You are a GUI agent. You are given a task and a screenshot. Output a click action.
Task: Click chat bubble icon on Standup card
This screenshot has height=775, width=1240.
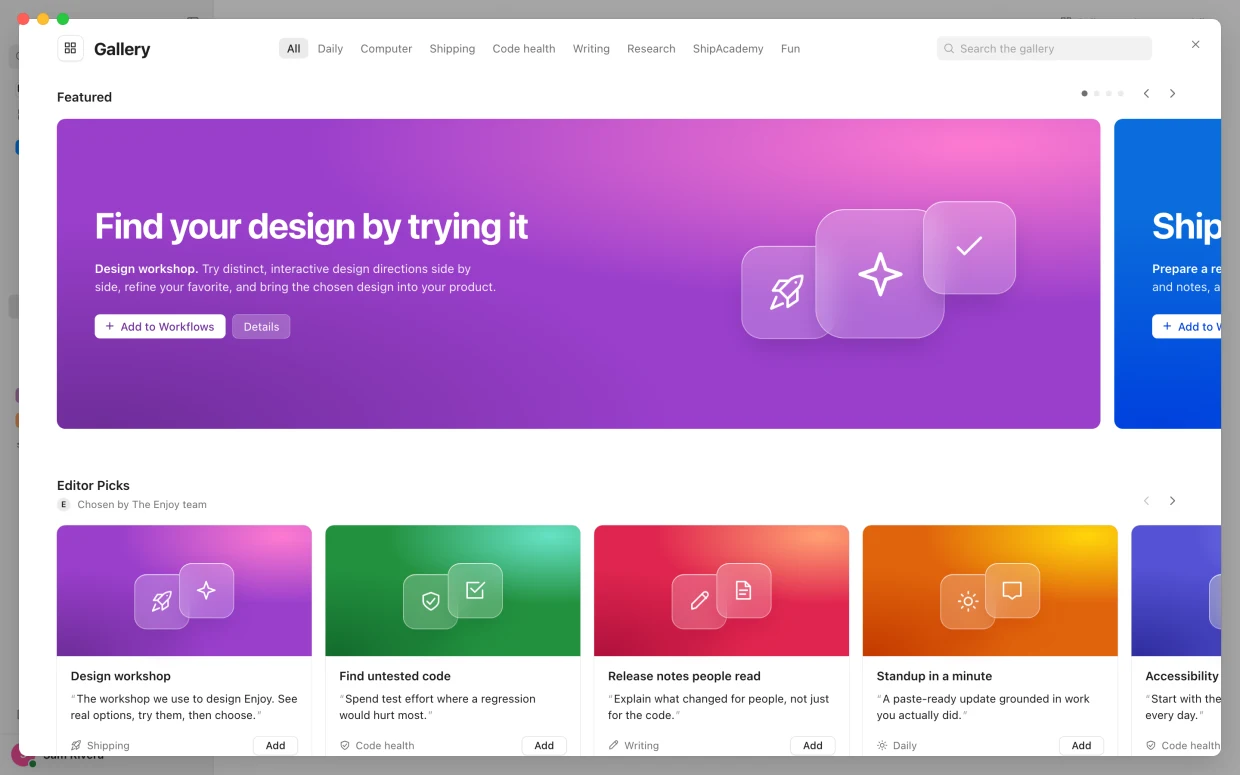pos(1012,590)
